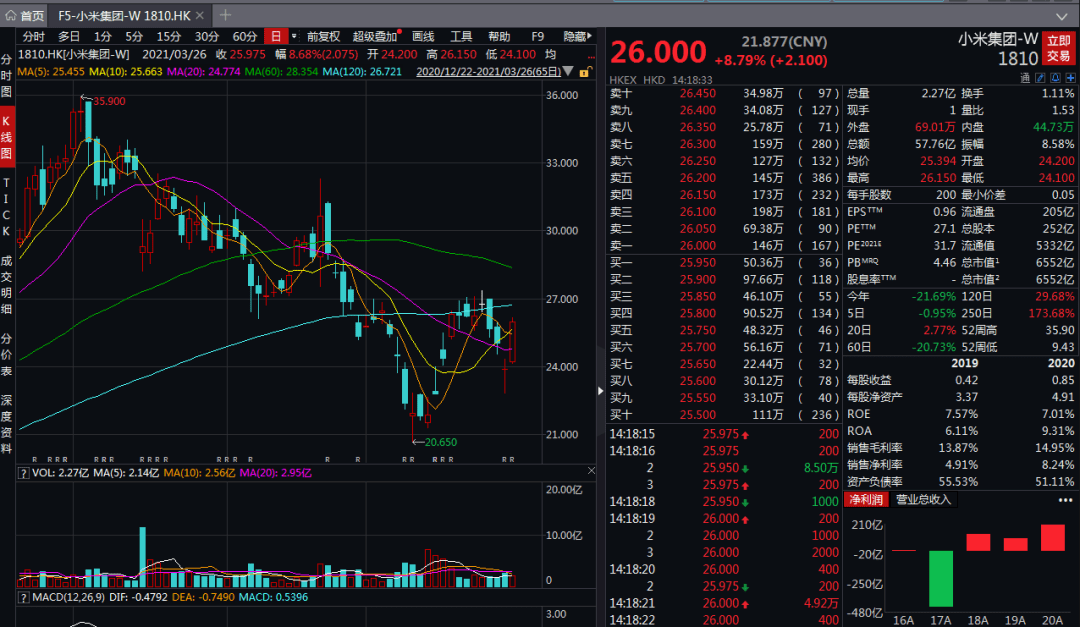Select the 1分 period

[103, 37]
